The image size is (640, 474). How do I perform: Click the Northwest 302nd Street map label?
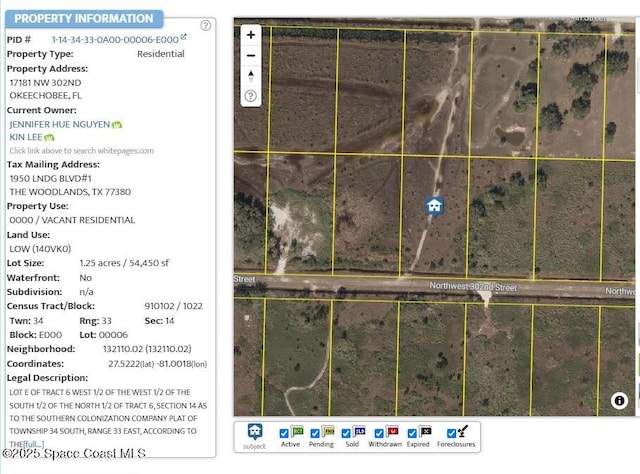pos(473,287)
